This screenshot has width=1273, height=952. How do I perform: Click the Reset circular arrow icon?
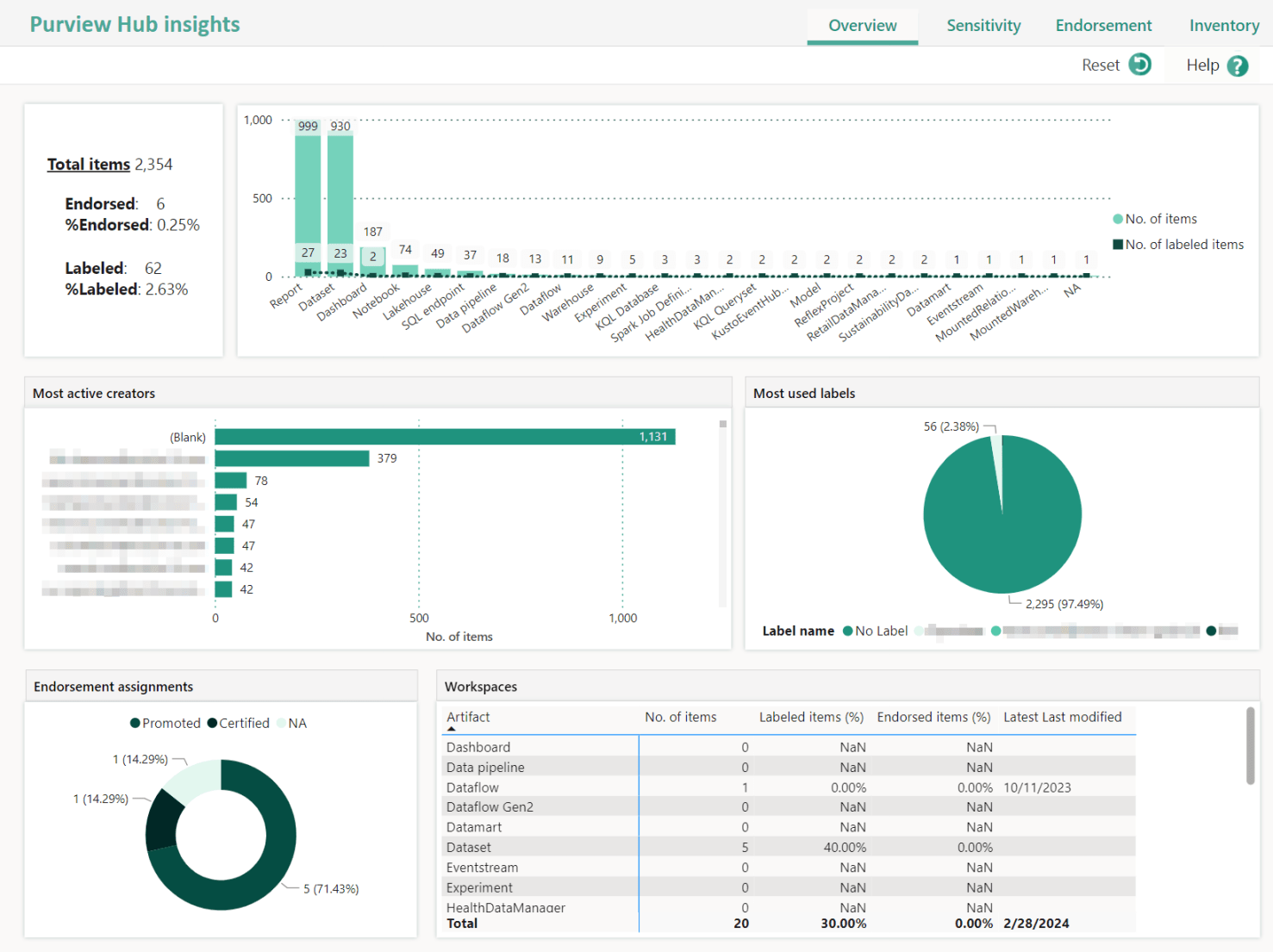[1141, 64]
